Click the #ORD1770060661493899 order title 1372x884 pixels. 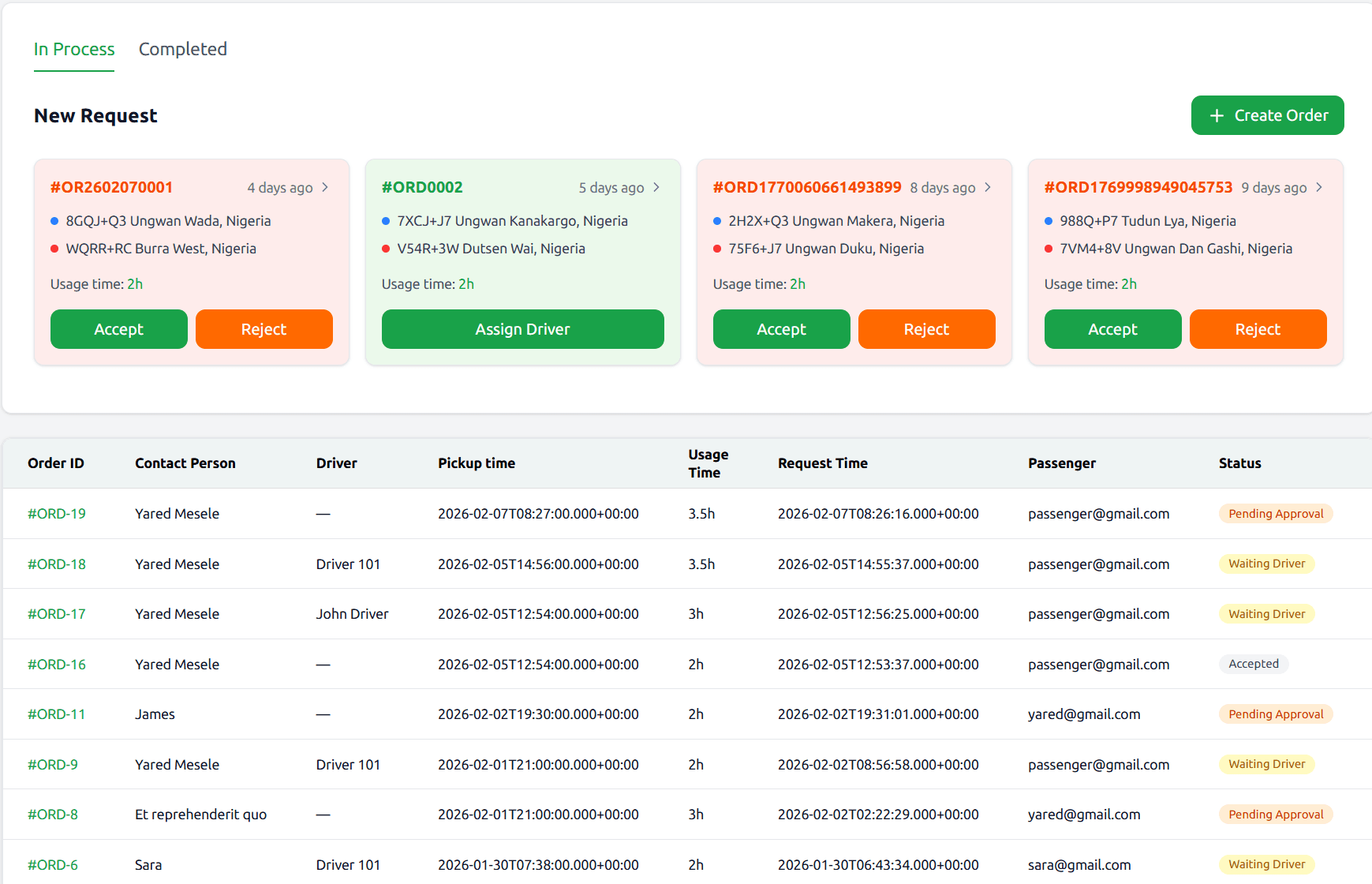click(806, 188)
